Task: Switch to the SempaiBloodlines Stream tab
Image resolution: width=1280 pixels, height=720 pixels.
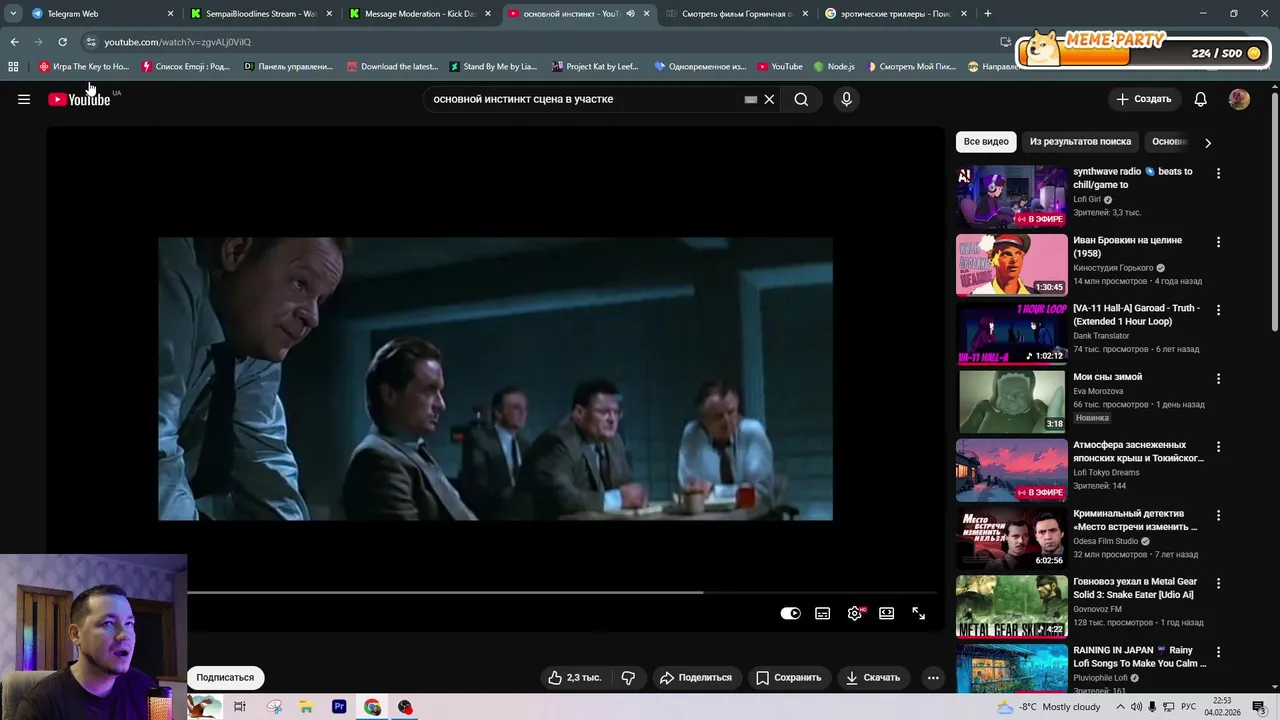Action: [x=261, y=14]
